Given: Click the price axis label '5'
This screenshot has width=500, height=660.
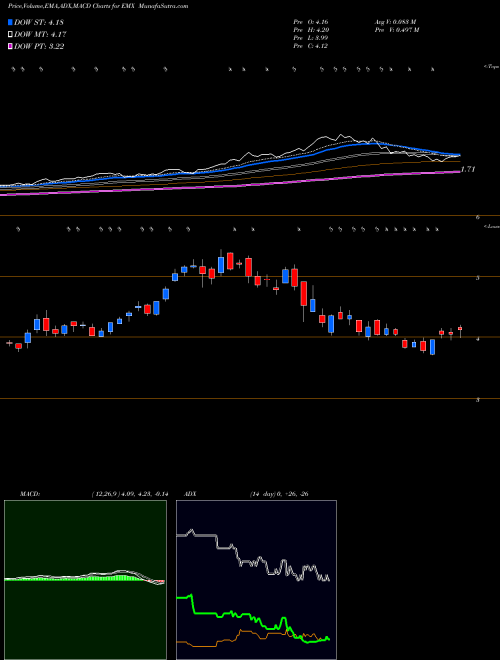Looking at the screenshot, I should [x=478, y=278].
